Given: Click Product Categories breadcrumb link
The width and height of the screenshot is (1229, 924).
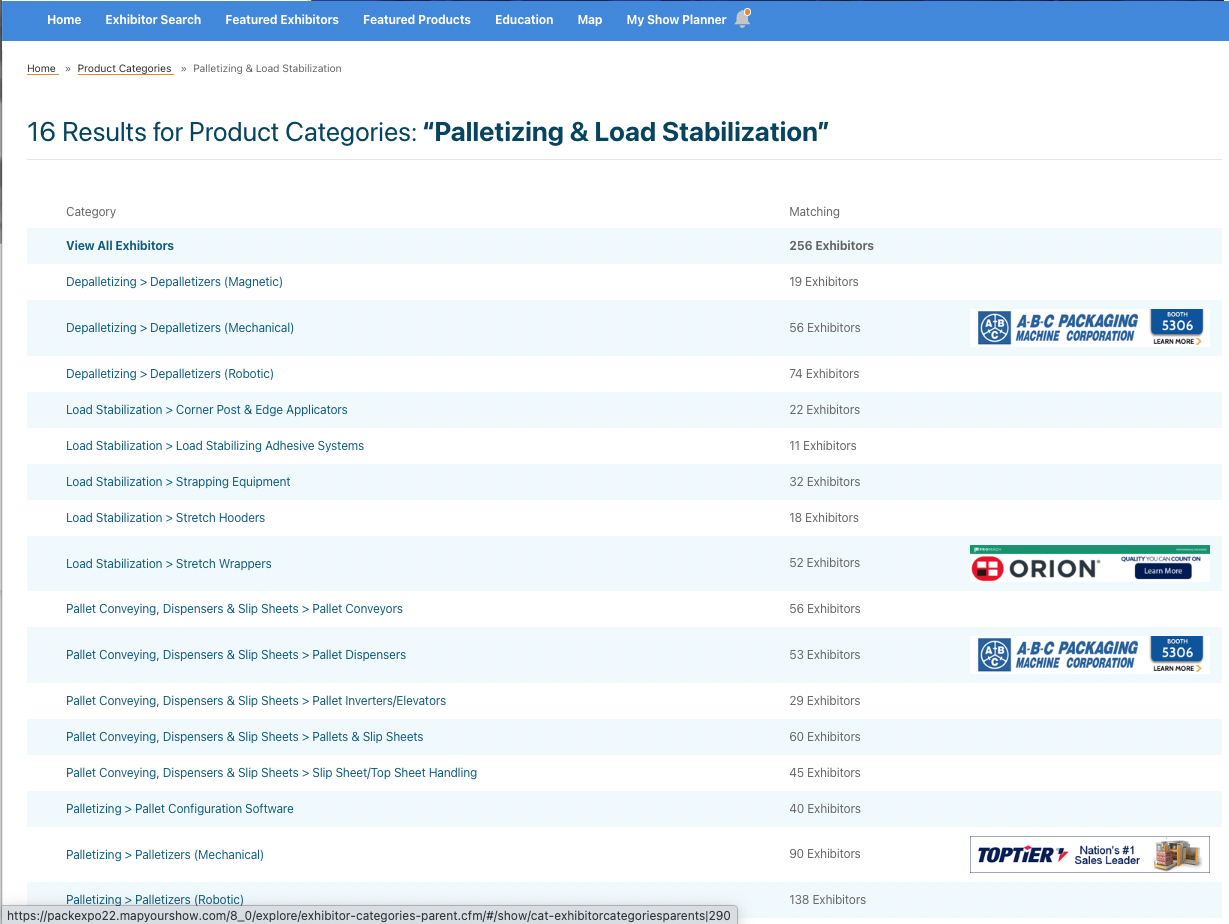Looking at the screenshot, I should [x=125, y=68].
